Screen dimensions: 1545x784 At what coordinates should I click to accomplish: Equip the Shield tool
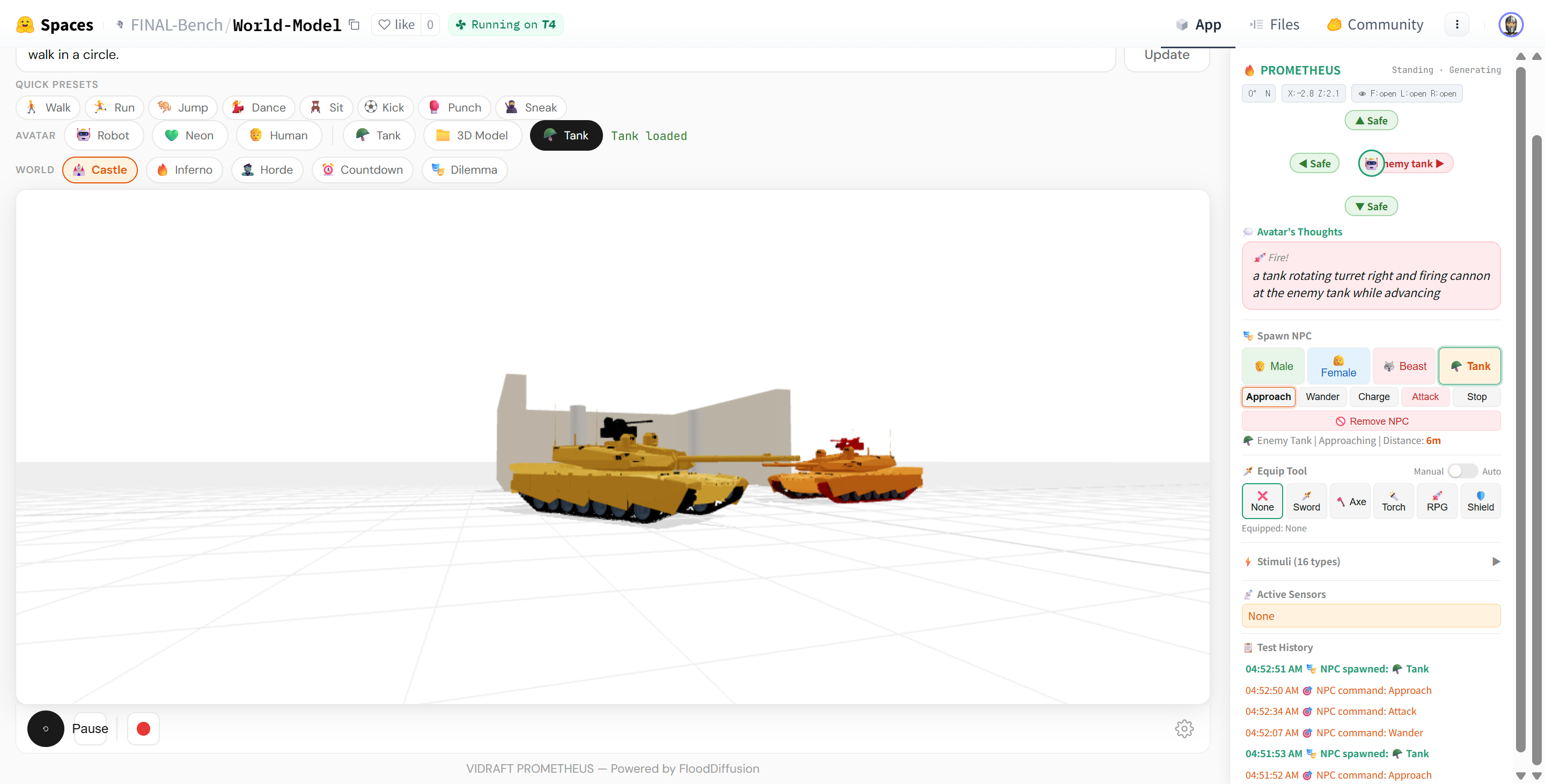(x=1480, y=501)
